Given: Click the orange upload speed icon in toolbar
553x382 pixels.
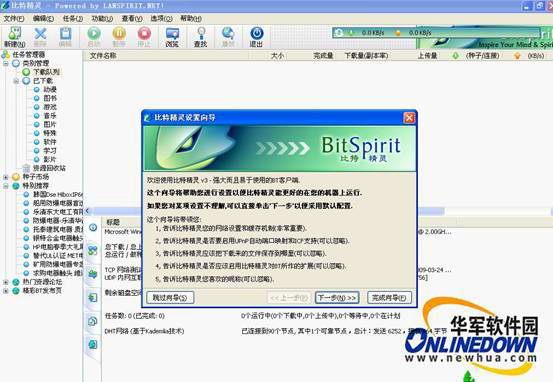Looking at the screenshot, I should click(398, 33).
